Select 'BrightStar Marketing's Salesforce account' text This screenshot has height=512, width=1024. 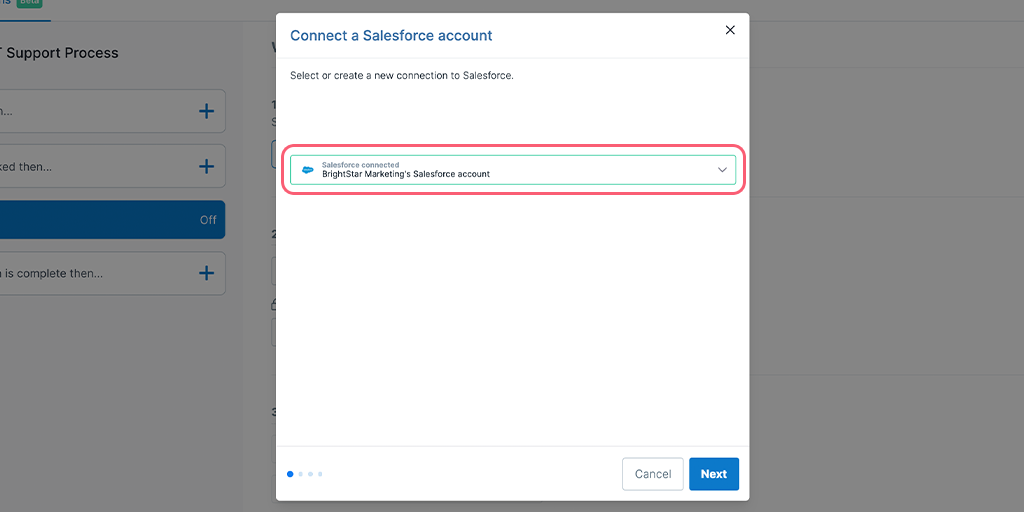click(406, 174)
